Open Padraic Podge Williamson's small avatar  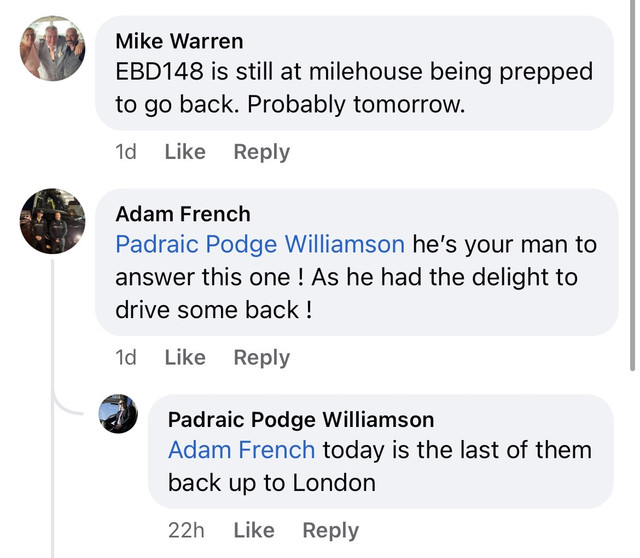[118, 413]
